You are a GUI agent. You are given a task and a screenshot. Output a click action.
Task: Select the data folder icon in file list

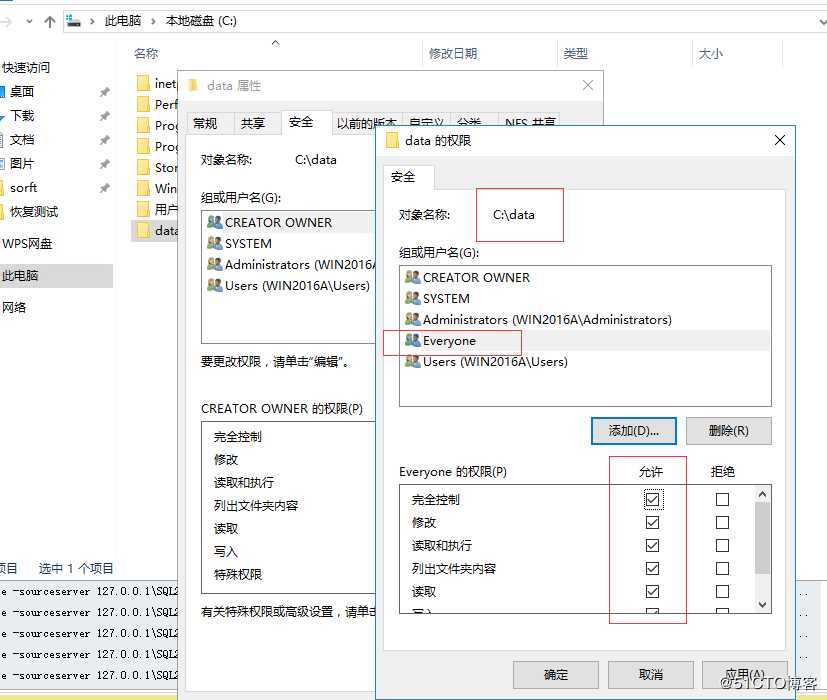143,231
